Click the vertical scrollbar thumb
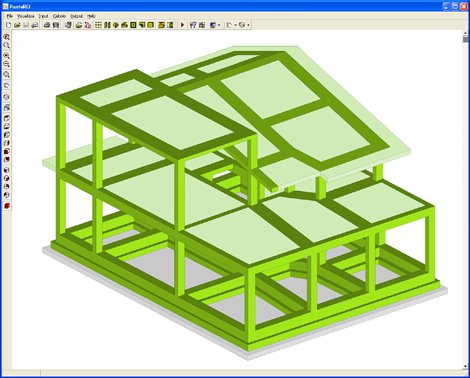470x378 pixels. pyautogui.click(x=466, y=39)
